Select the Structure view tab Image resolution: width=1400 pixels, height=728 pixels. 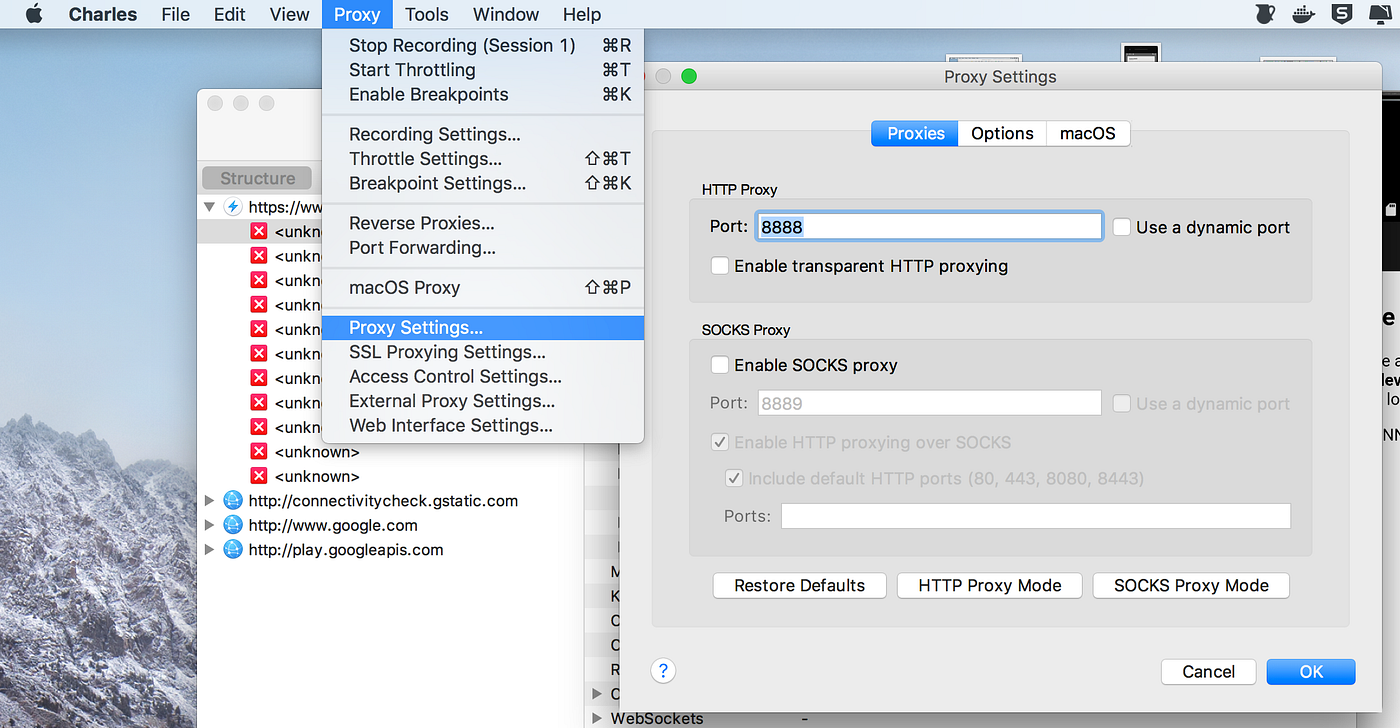[x=257, y=178]
